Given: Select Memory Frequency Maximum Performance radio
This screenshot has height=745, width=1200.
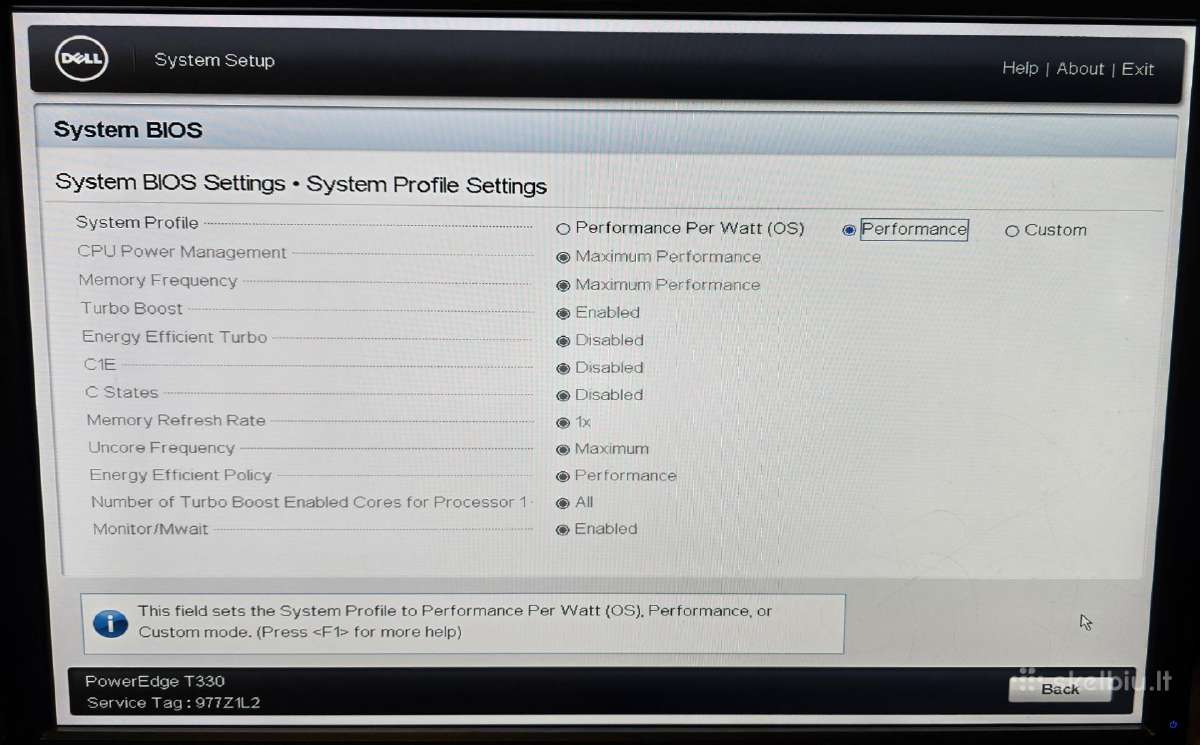Looking at the screenshot, I should pos(563,285).
